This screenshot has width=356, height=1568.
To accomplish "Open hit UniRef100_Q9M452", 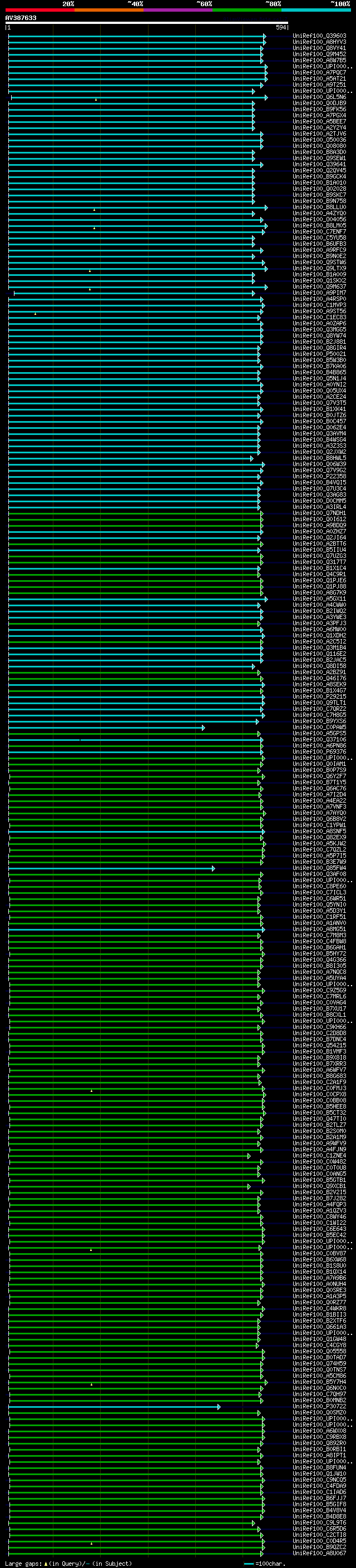I will [x=319, y=54].
